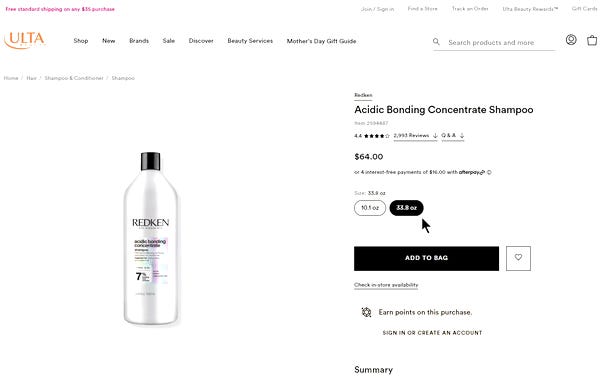Screen dimensions: 600x388
Task: Click Check in-store availability link
Action: (x=386, y=285)
